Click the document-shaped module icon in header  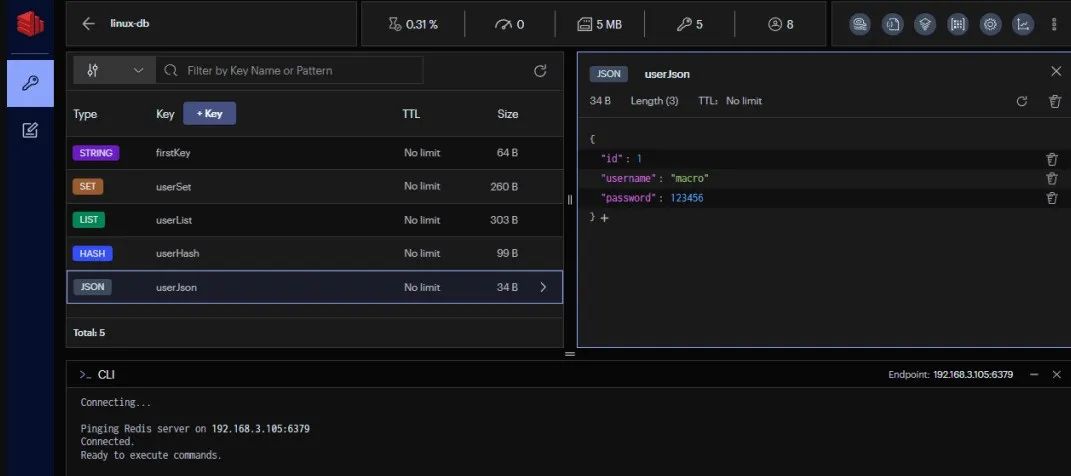point(893,25)
